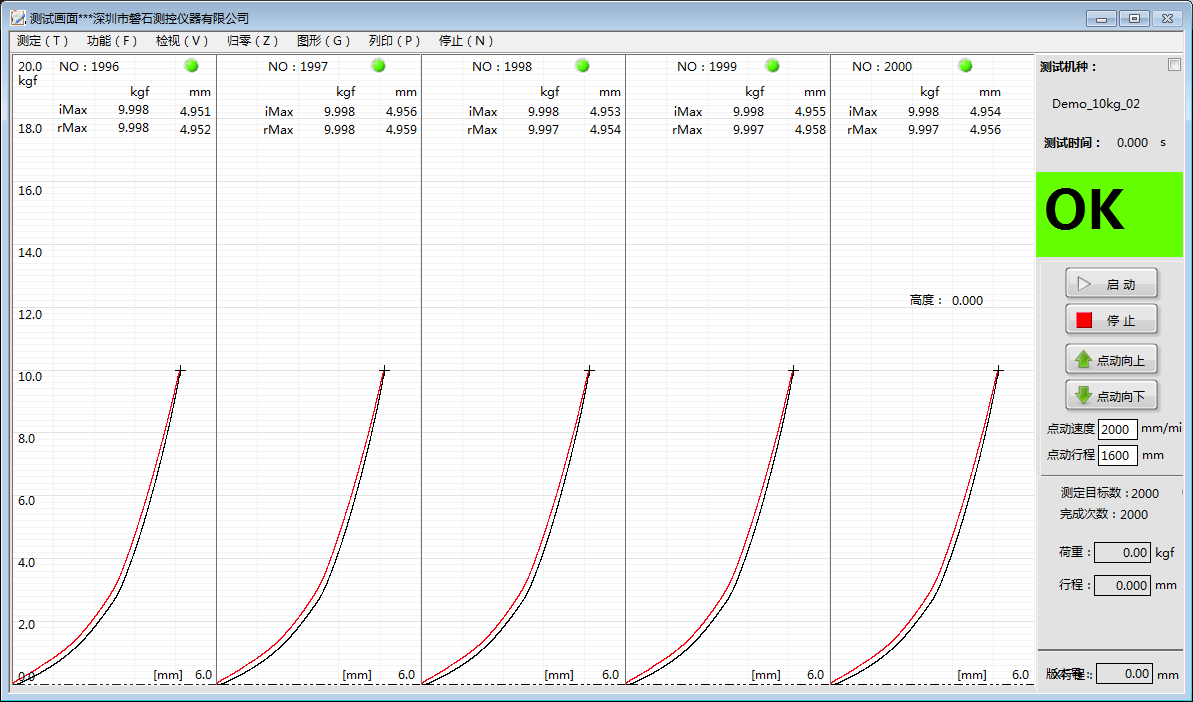Open the 检视(V) menu
Viewport: 1193px width, 702px height.
(x=182, y=41)
